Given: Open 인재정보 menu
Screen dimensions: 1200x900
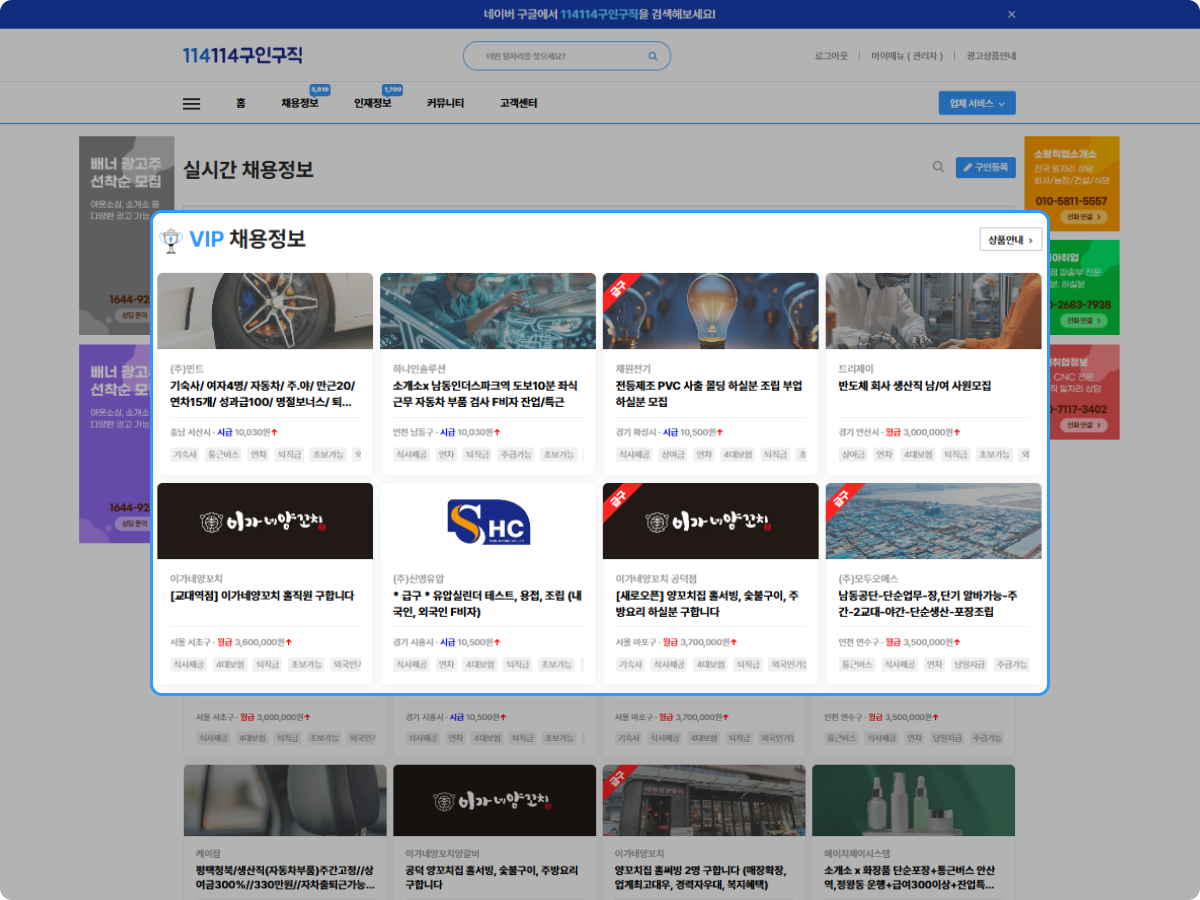Looking at the screenshot, I should pos(373,103).
